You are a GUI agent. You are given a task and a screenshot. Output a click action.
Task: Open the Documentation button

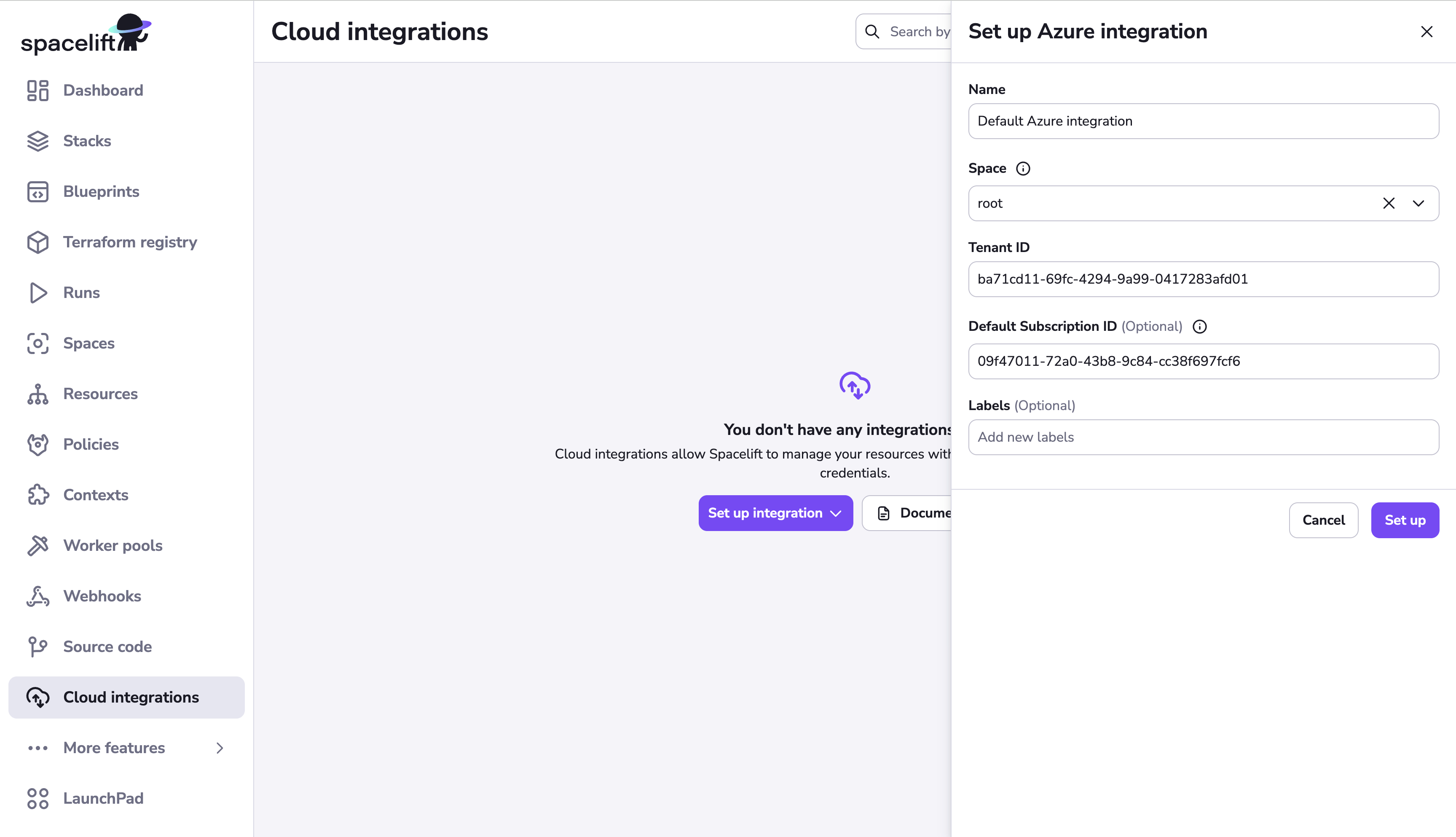tap(906, 513)
